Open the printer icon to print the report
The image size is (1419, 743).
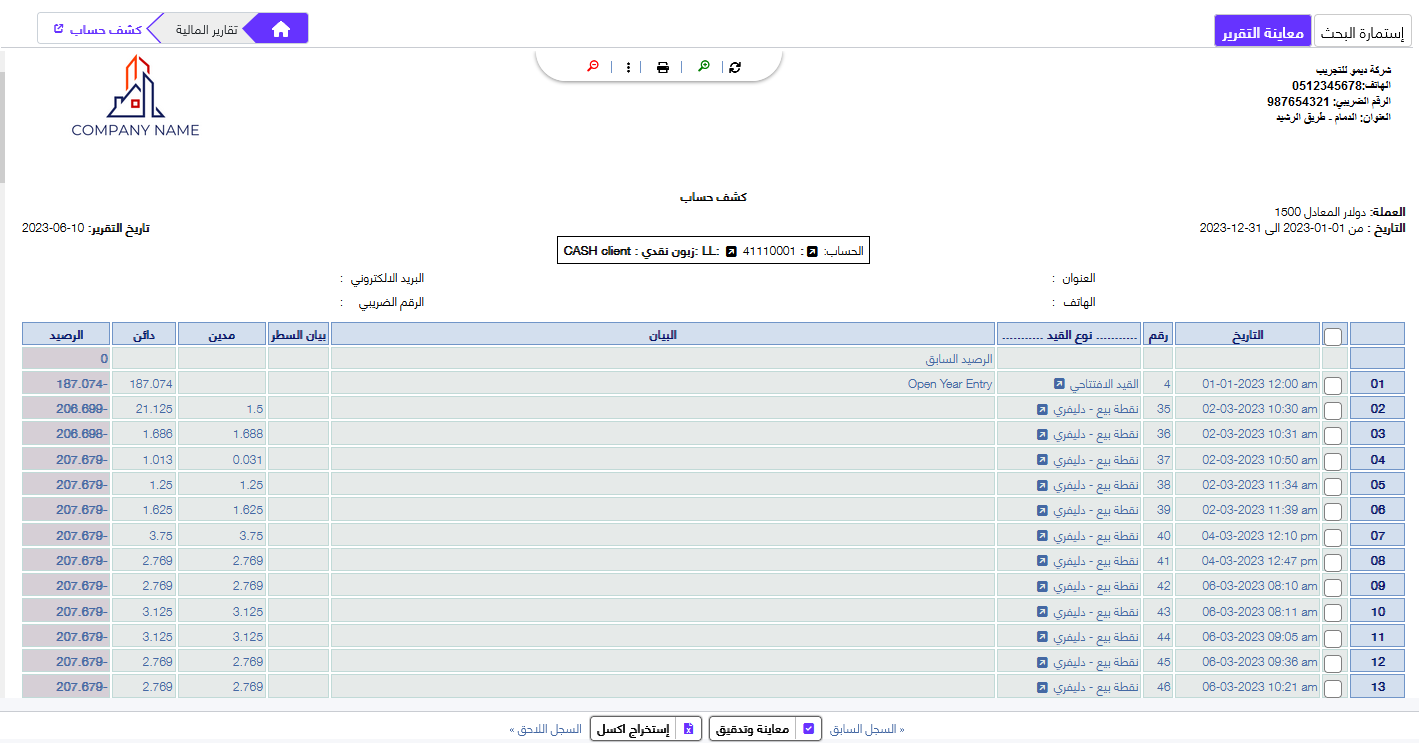tap(662, 66)
